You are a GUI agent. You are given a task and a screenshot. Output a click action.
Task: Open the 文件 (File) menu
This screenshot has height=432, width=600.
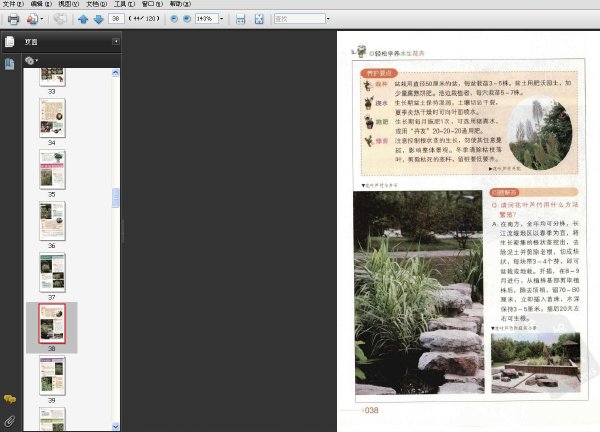(13, 4)
